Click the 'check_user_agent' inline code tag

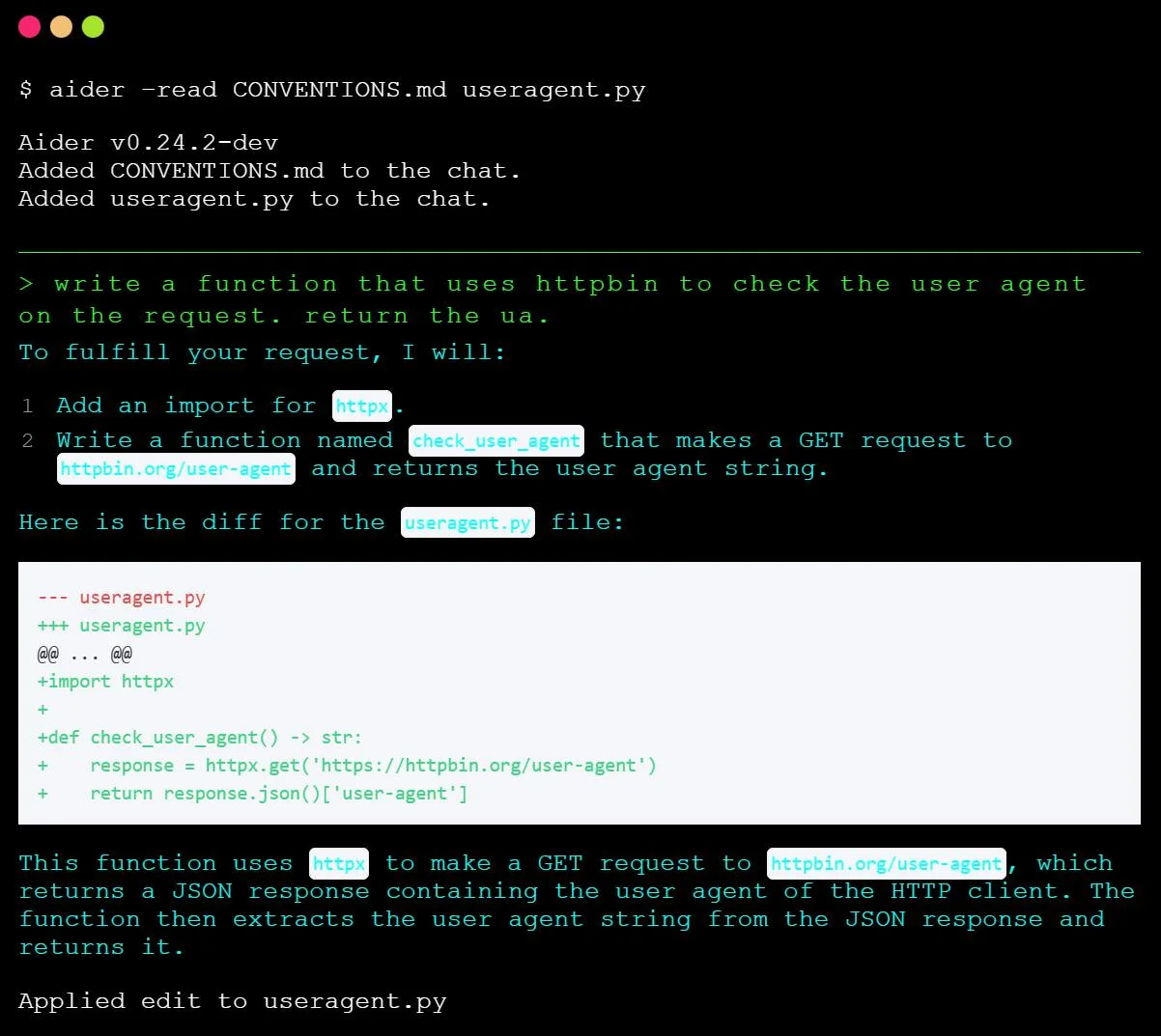click(496, 441)
